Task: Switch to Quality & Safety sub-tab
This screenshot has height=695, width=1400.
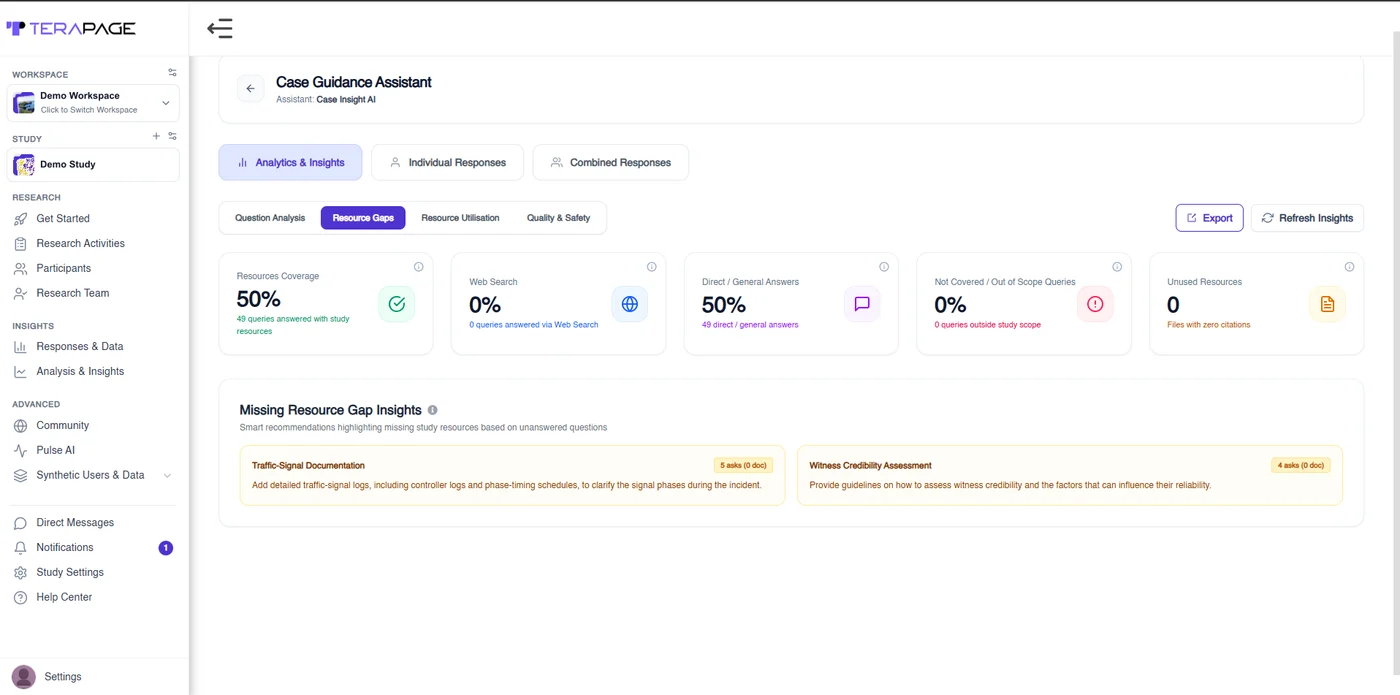Action: tap(558, 218)
